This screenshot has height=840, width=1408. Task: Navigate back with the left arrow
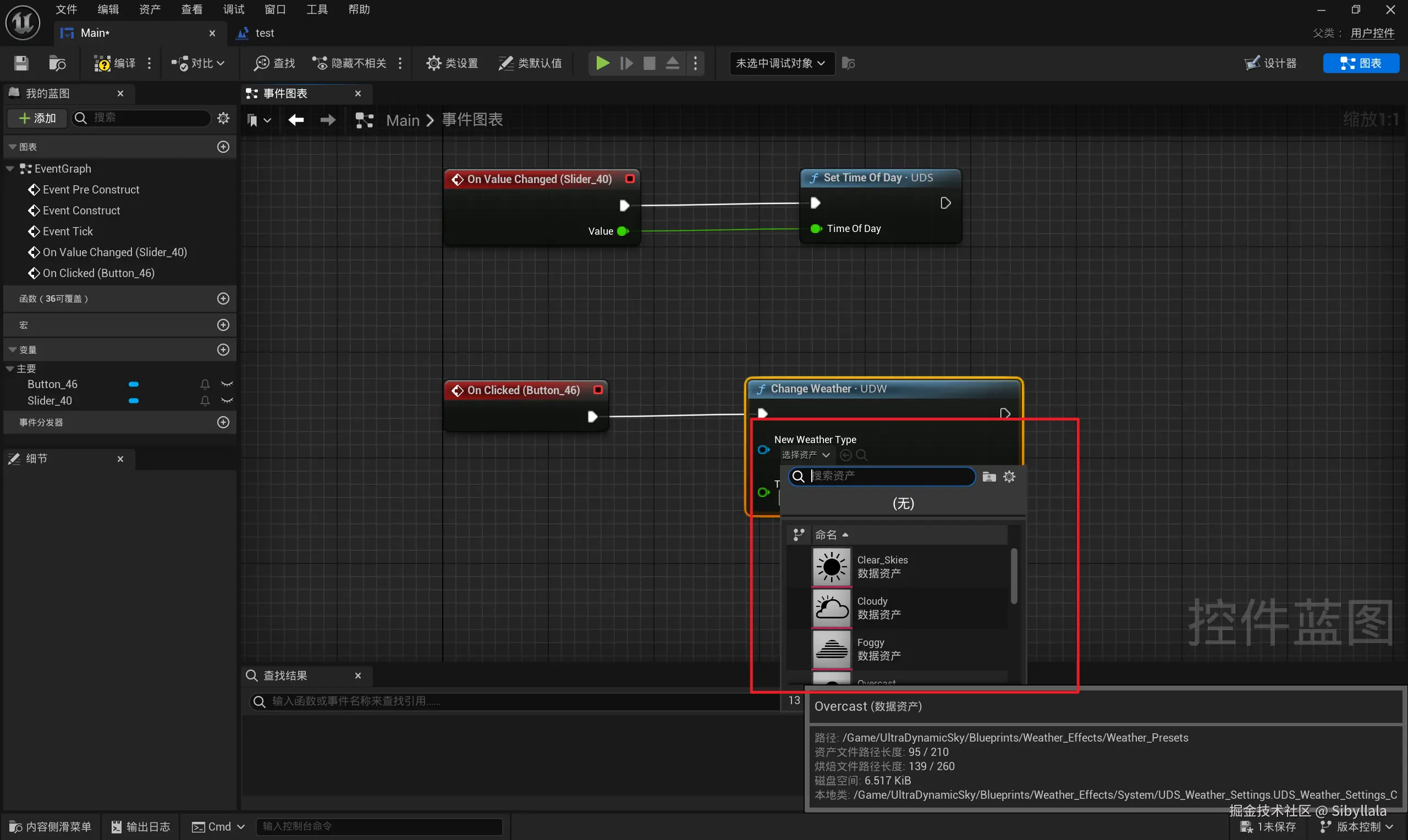295,120
